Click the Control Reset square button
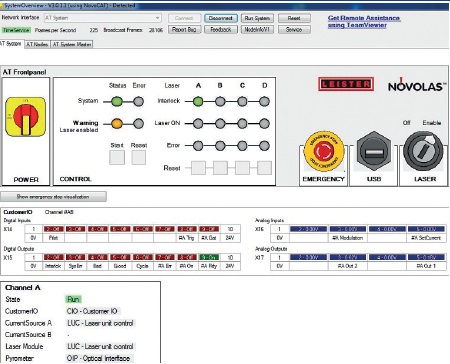 pos(139,157)
